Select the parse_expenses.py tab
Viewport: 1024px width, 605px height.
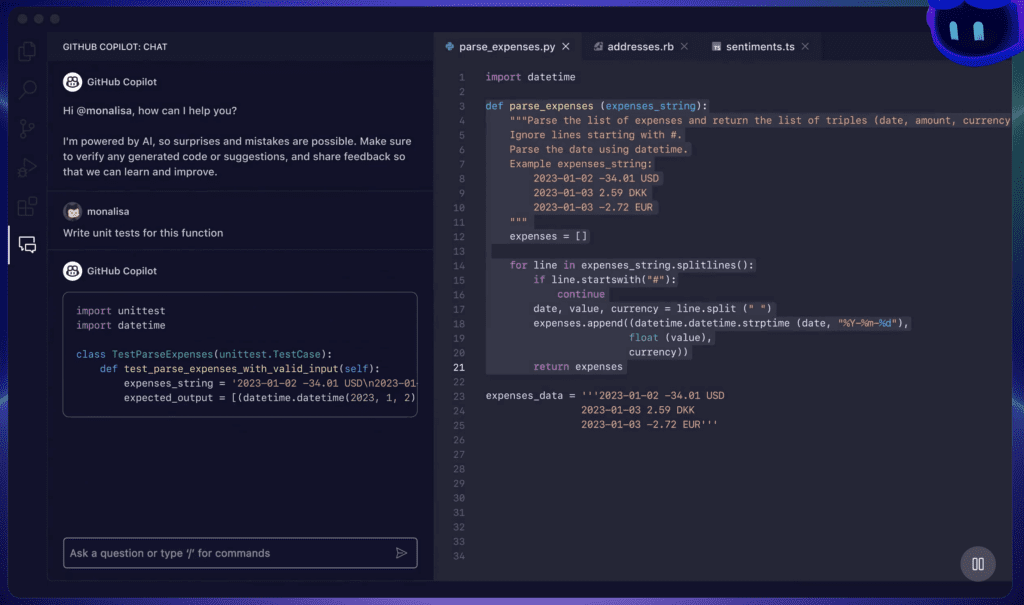[x=507, y=45]
